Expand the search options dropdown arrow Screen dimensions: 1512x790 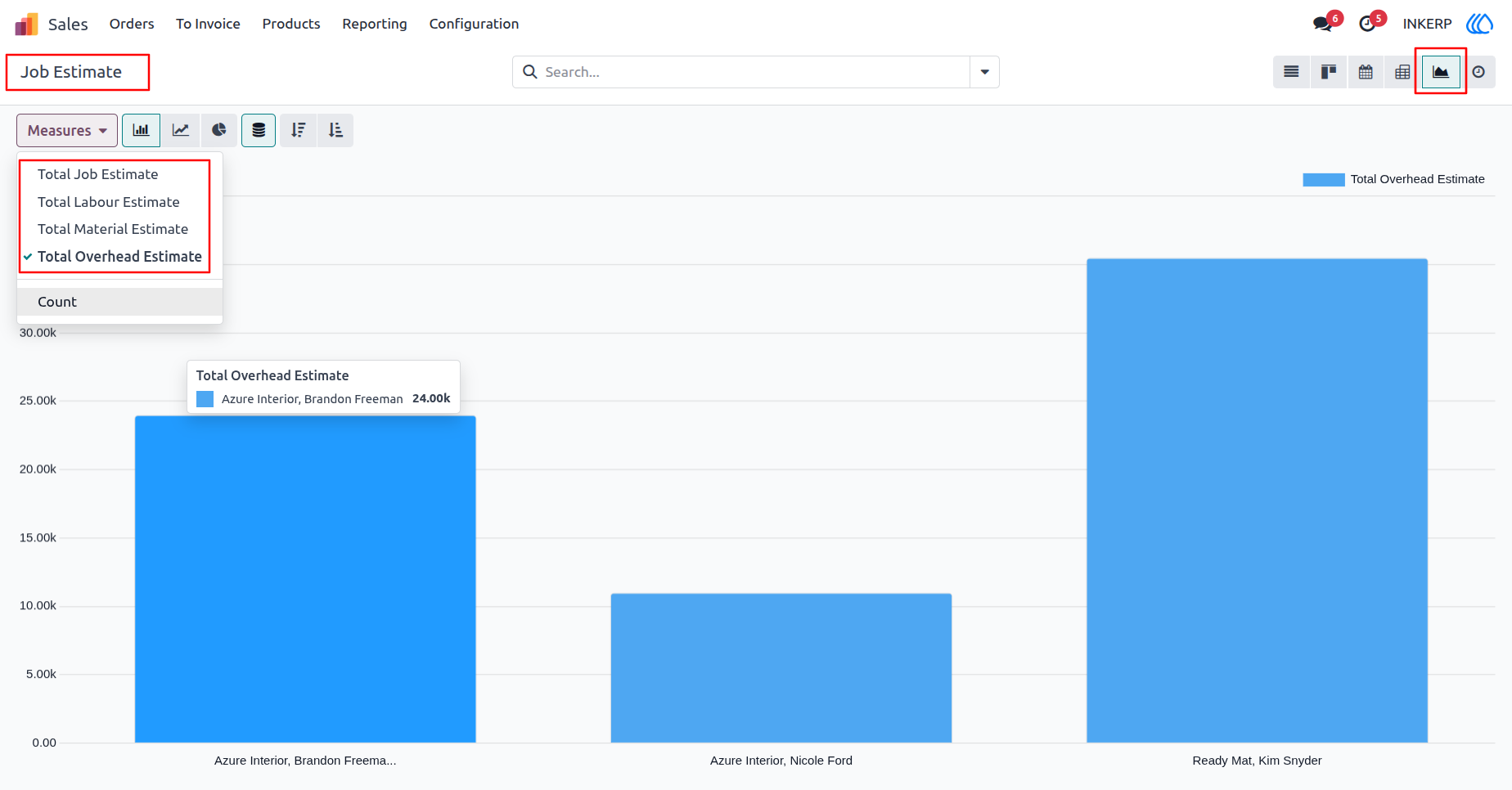[984, 72]
